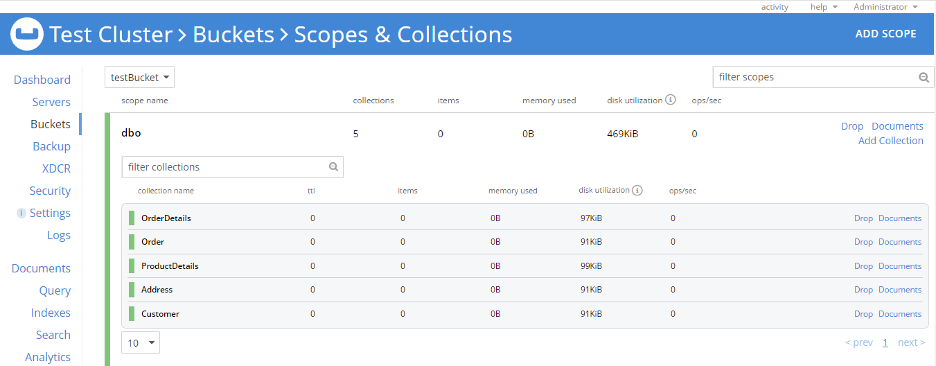
Task: Click the collections disk utilization info icon
Action: coord(638,190)
